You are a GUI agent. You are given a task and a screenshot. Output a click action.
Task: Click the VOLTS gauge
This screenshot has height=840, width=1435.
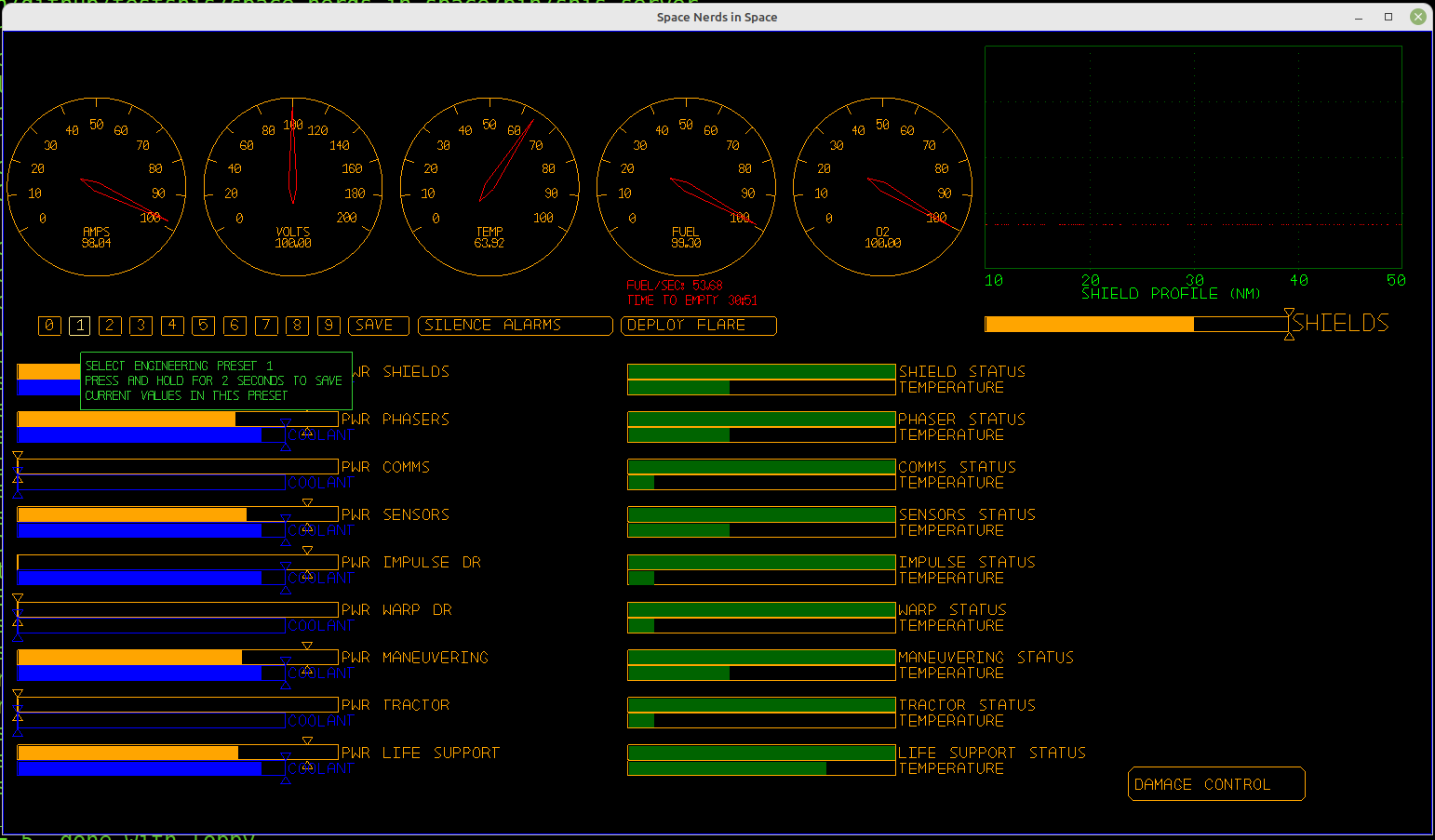click(x=293, y=187)
